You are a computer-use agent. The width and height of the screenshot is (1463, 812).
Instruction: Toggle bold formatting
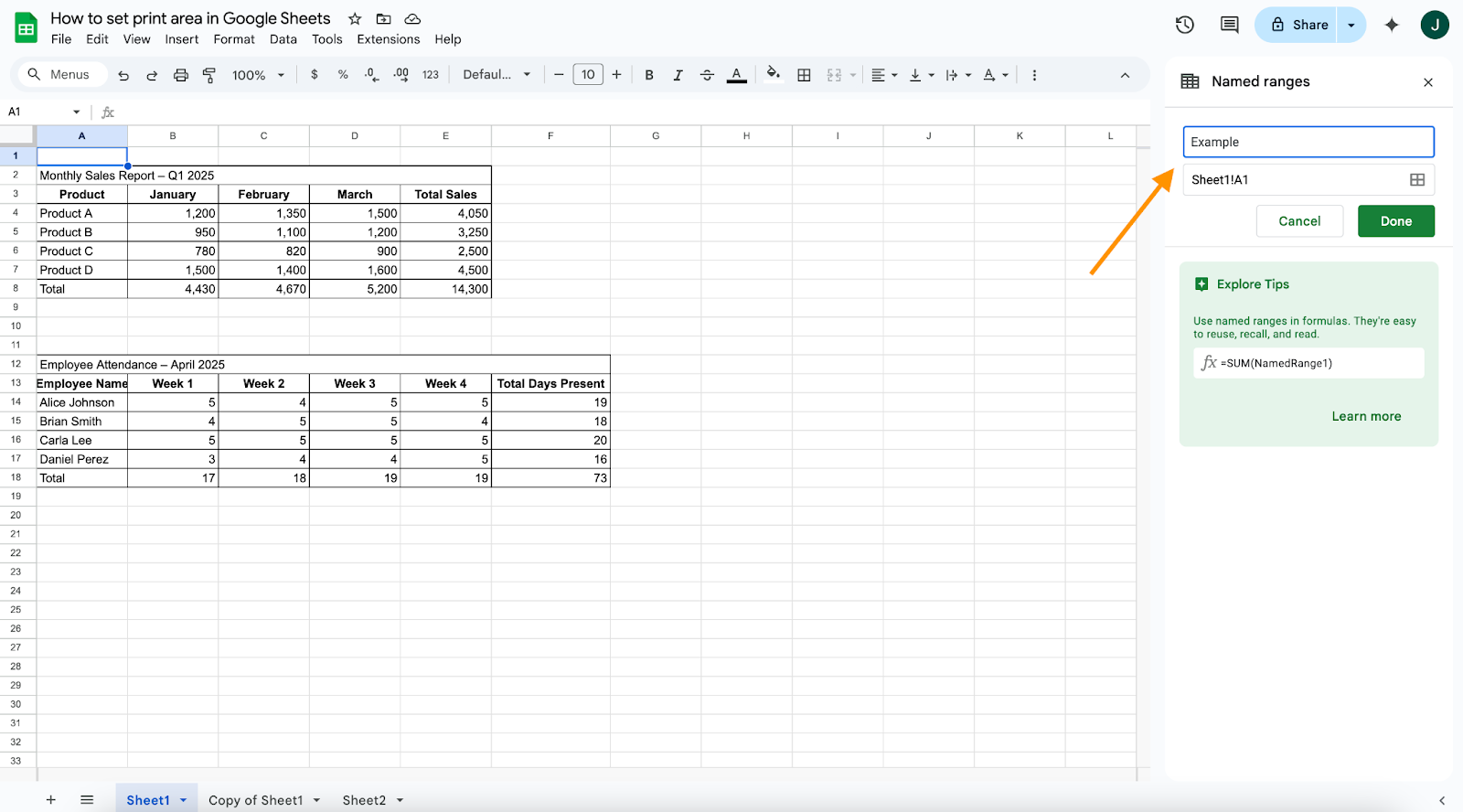[x=648, y=75]
